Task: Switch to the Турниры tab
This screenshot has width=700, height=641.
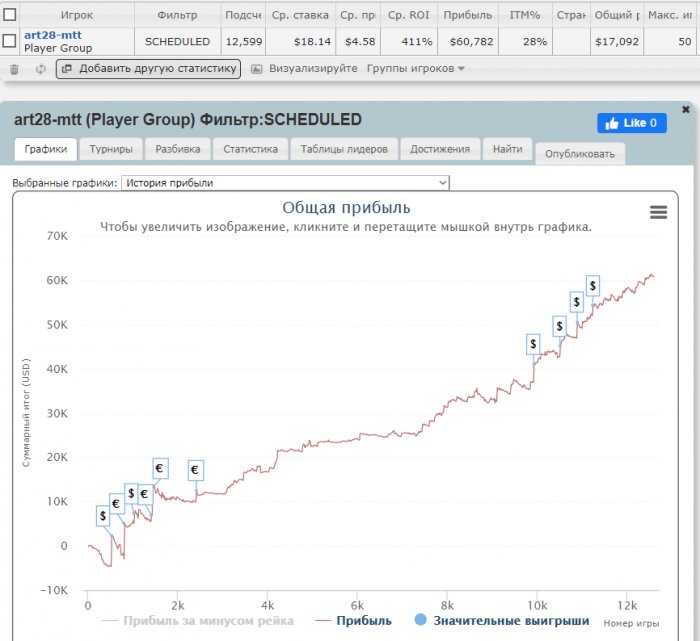Action: pos(110,149)
